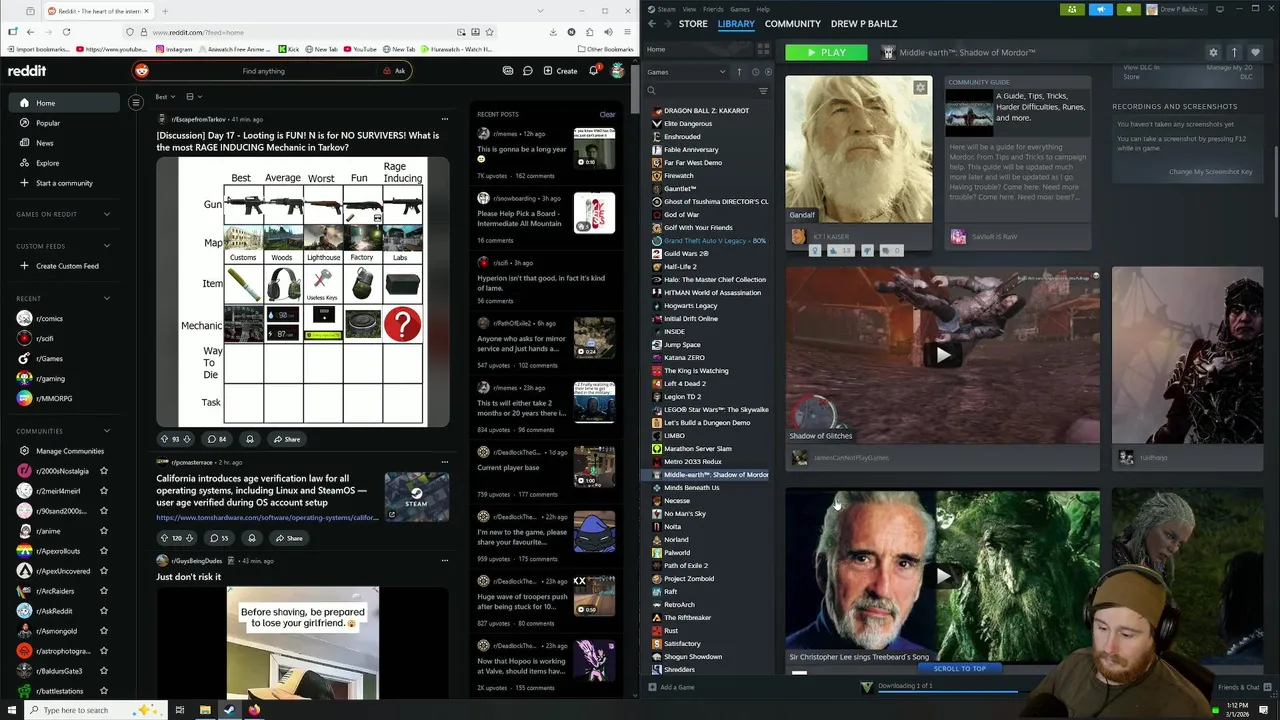Open Reddit user avatar menu
This screenshot has width=1280, height=720.
(x=618, y=71)
